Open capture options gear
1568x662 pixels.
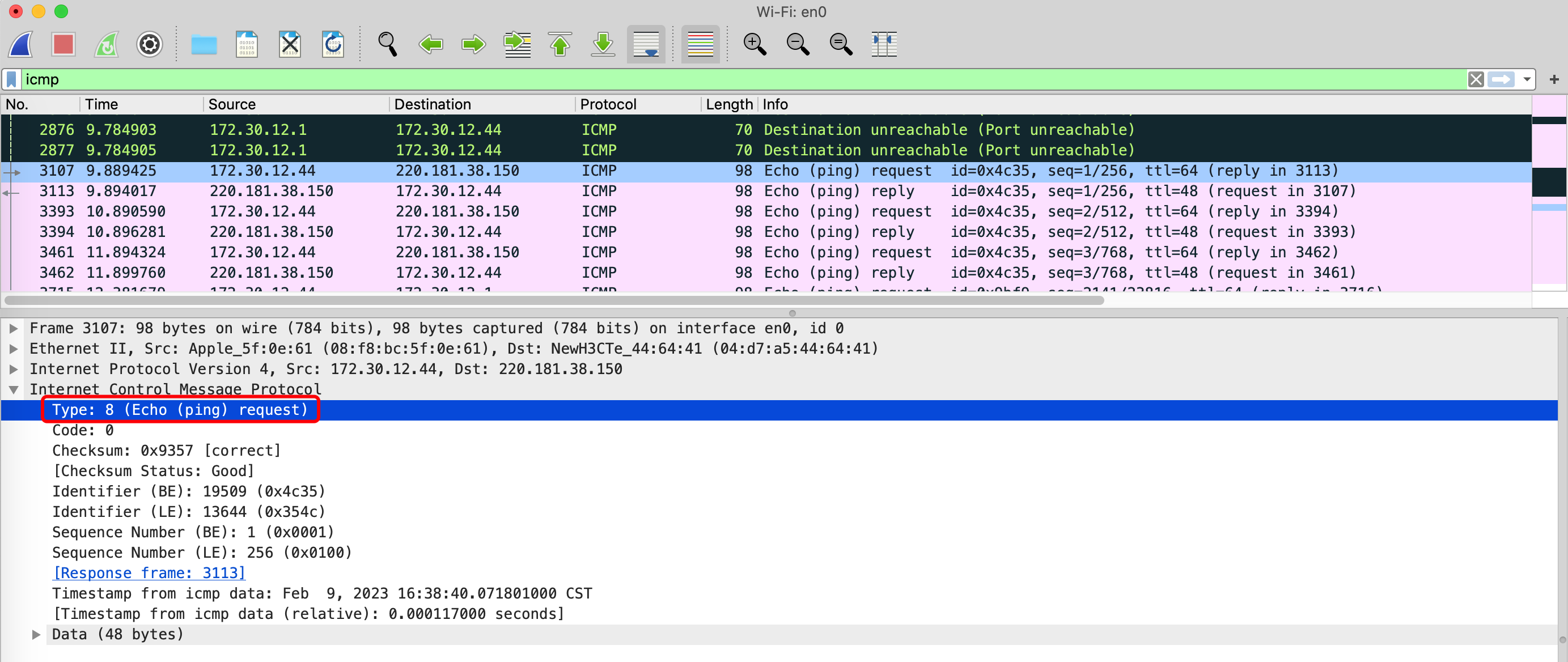149,44
